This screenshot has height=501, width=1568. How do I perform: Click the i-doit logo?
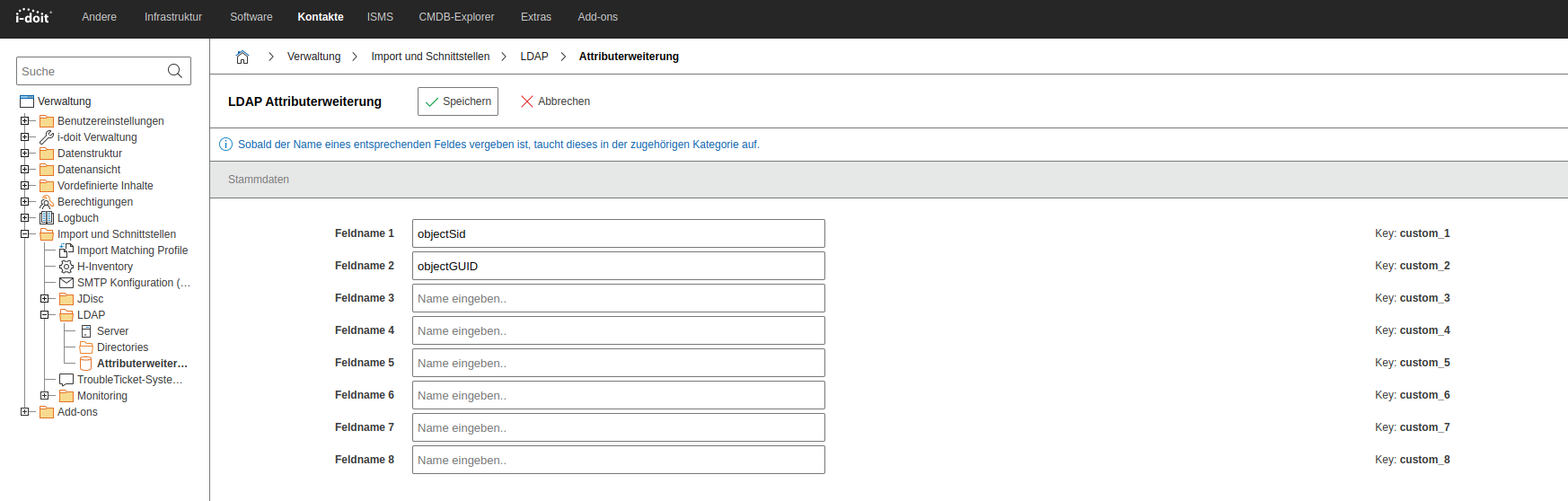tap(33, 17)
